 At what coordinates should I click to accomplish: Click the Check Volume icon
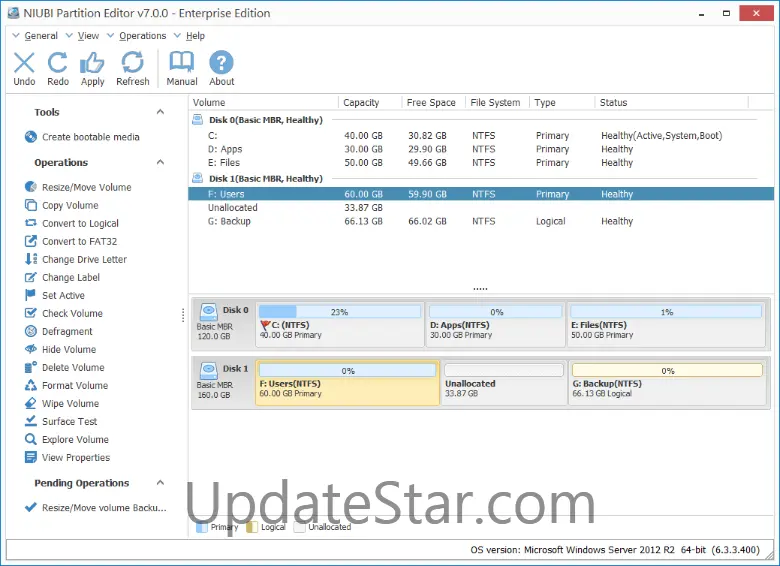click(31, 313)
